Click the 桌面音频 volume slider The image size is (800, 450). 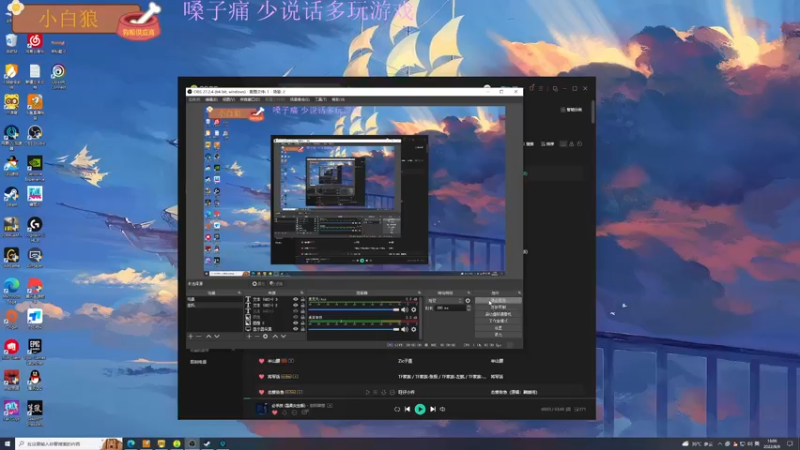click(x=354, y=330)
